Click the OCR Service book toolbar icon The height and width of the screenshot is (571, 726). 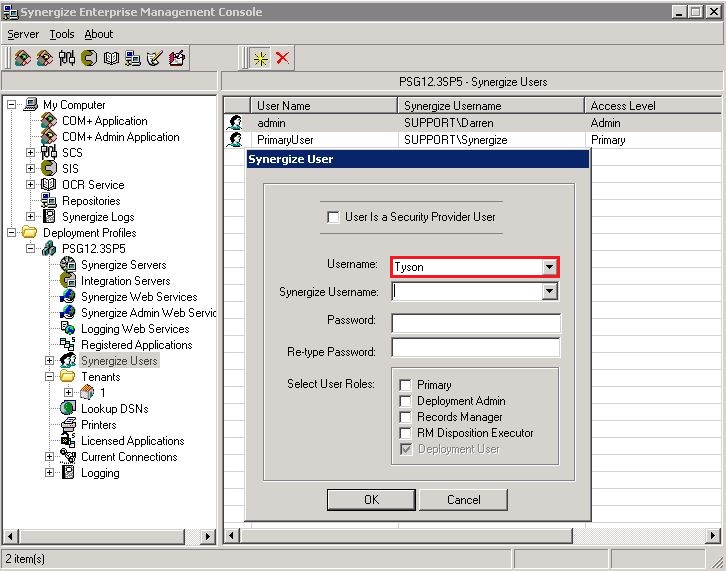pyautogui.click(x=111, y=58)
